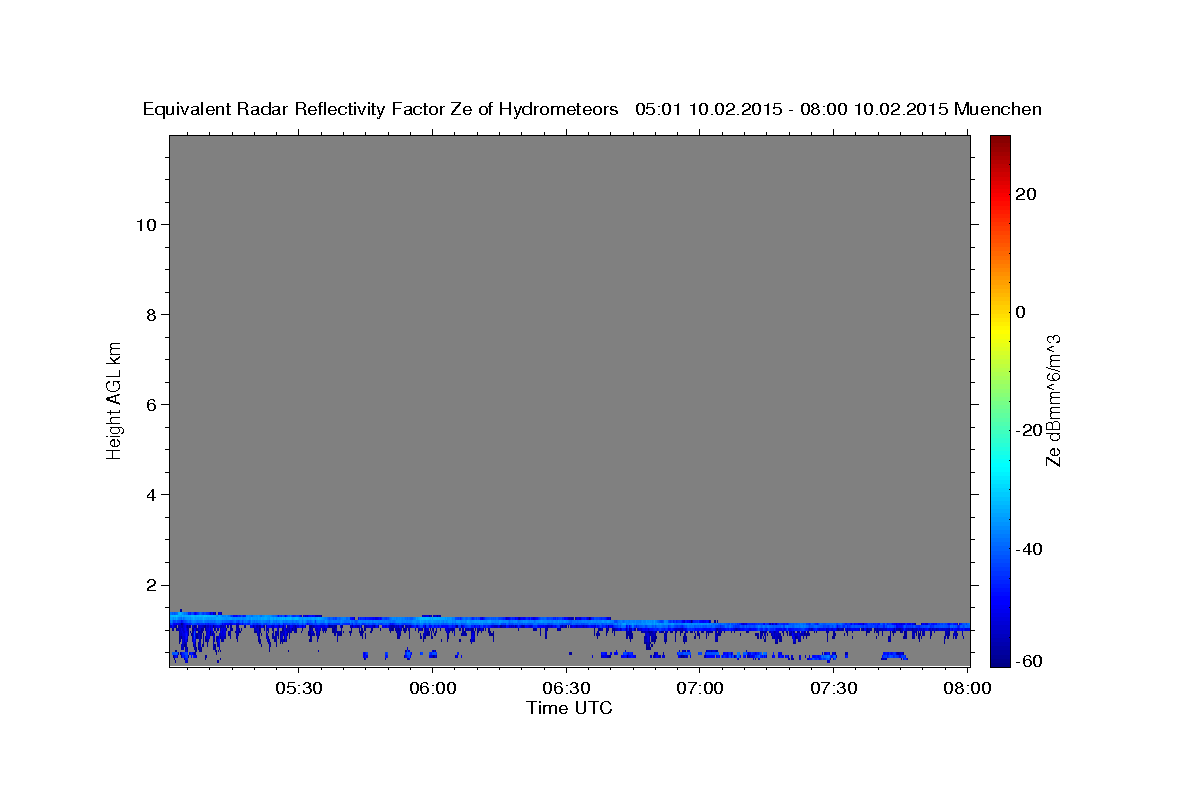This screenshot has height=800, width=1200.
Task: Click the height tick label 6
Action: click(x=150, y=404)
